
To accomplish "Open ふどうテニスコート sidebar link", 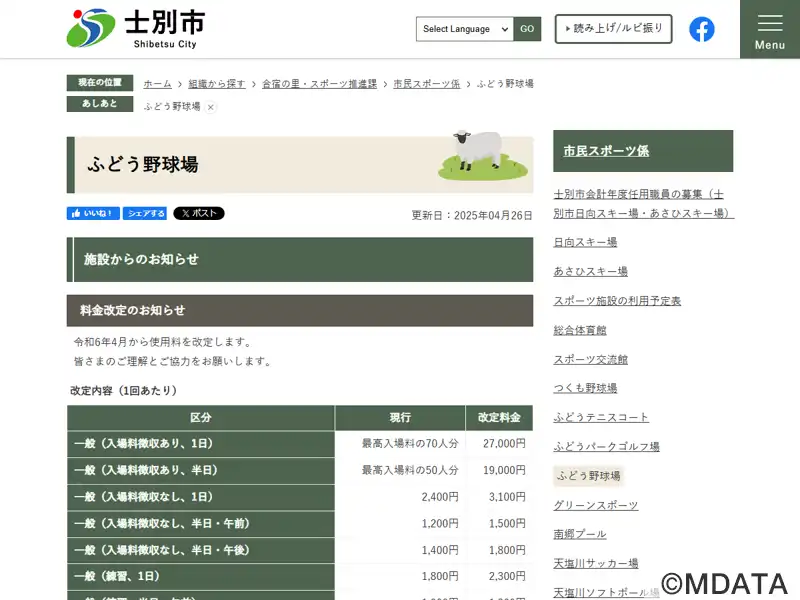I will (x=601, y=417).
